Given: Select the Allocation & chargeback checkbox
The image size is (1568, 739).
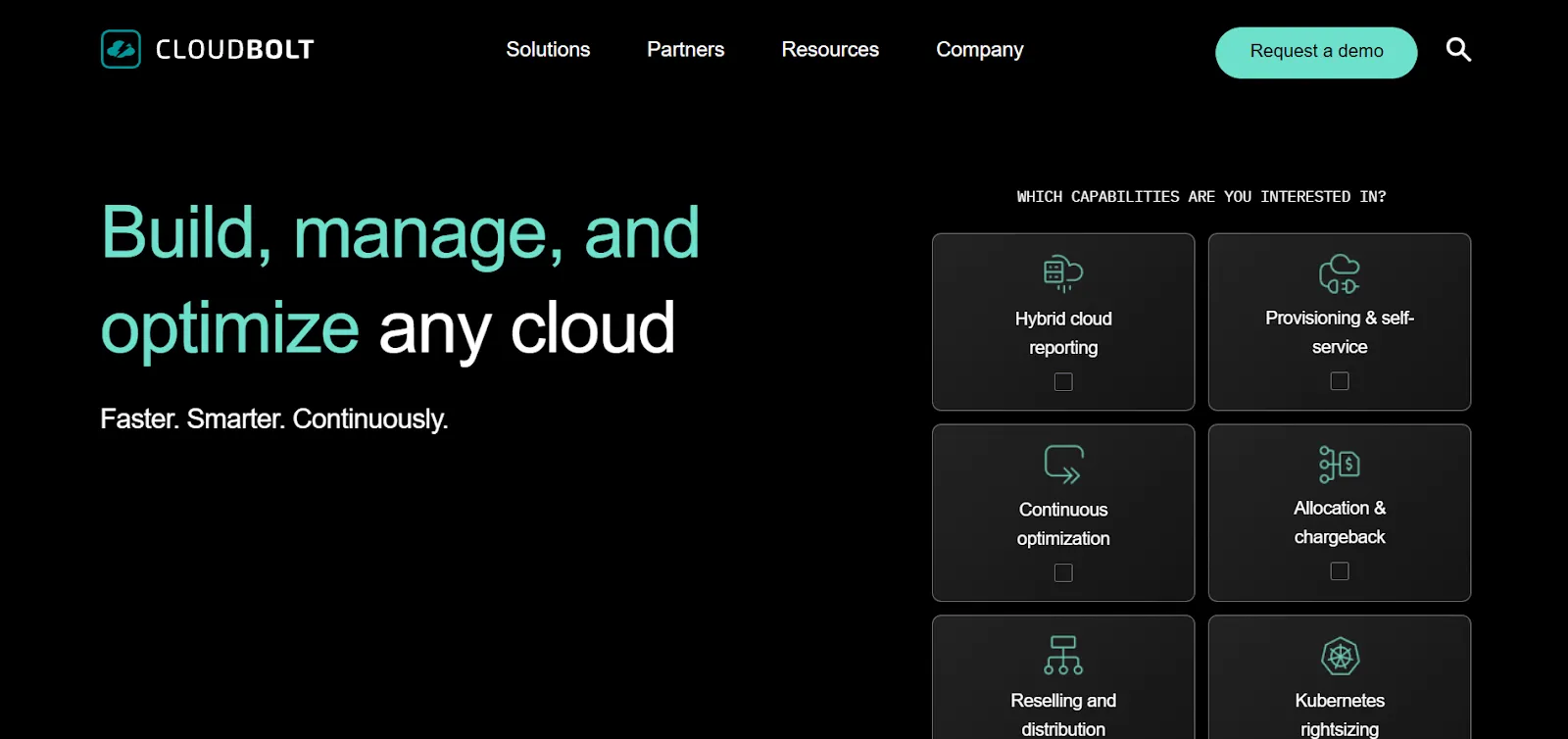Looking at the screenshot, I should pos(1340,571).
